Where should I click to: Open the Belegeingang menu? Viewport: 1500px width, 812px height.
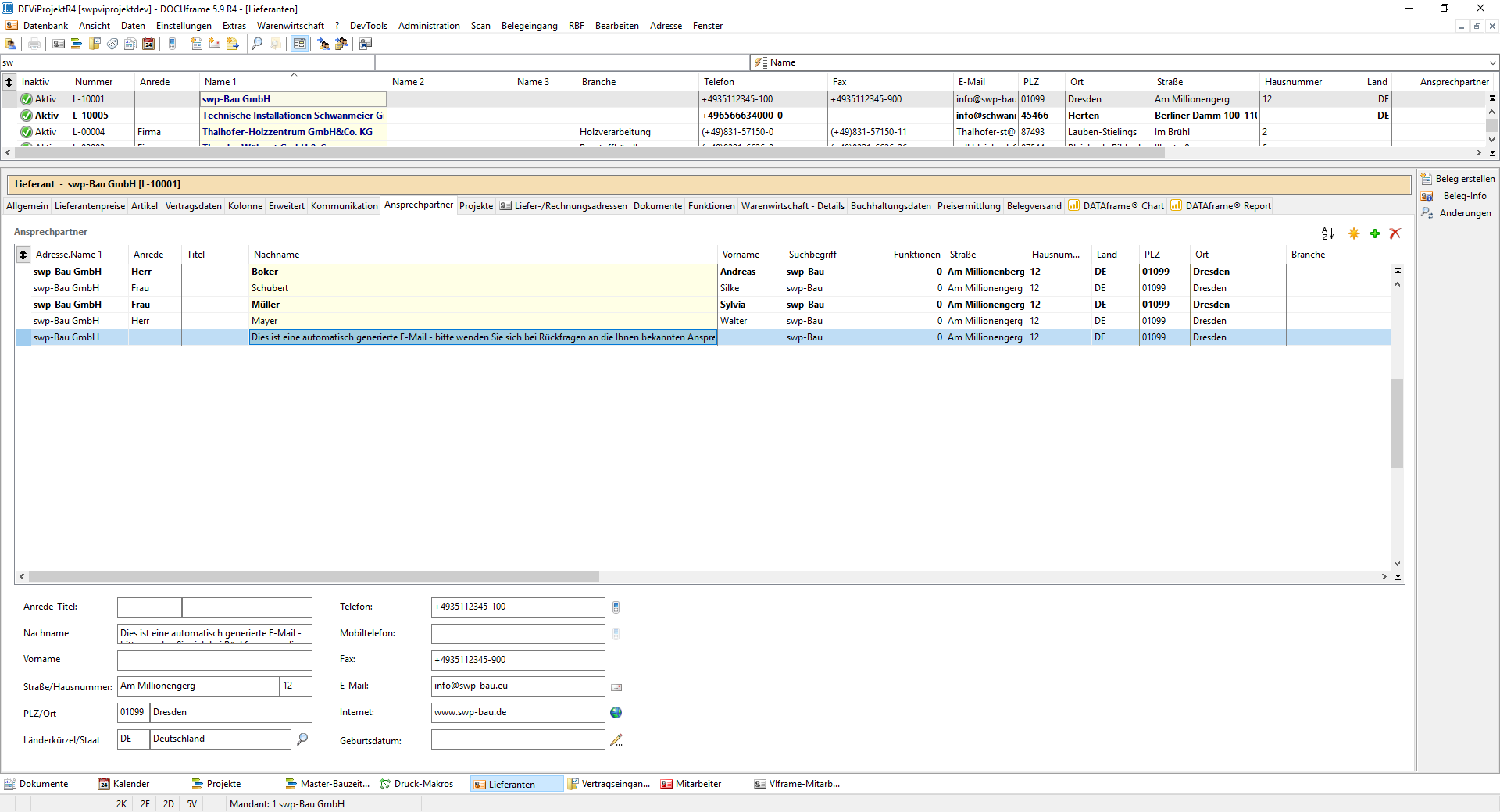(x=529, y=26)
